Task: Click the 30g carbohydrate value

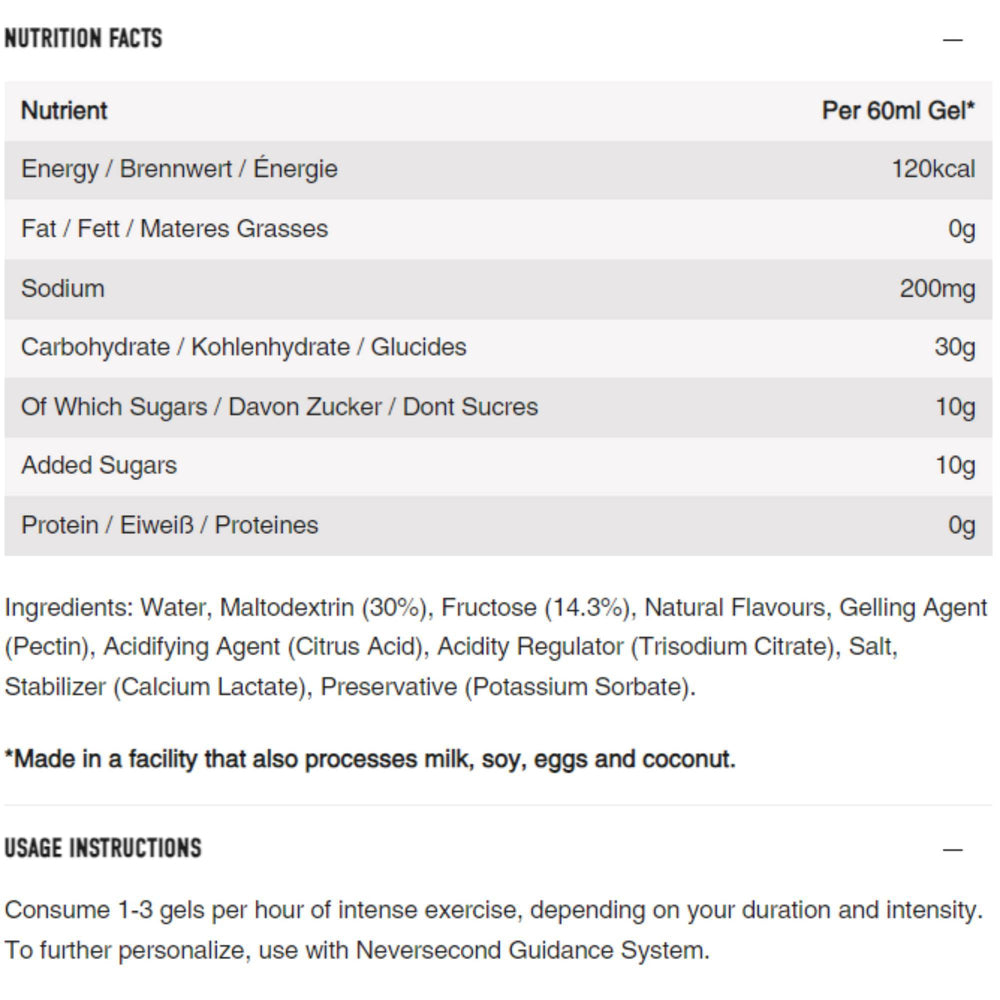Action: point(954,347)
